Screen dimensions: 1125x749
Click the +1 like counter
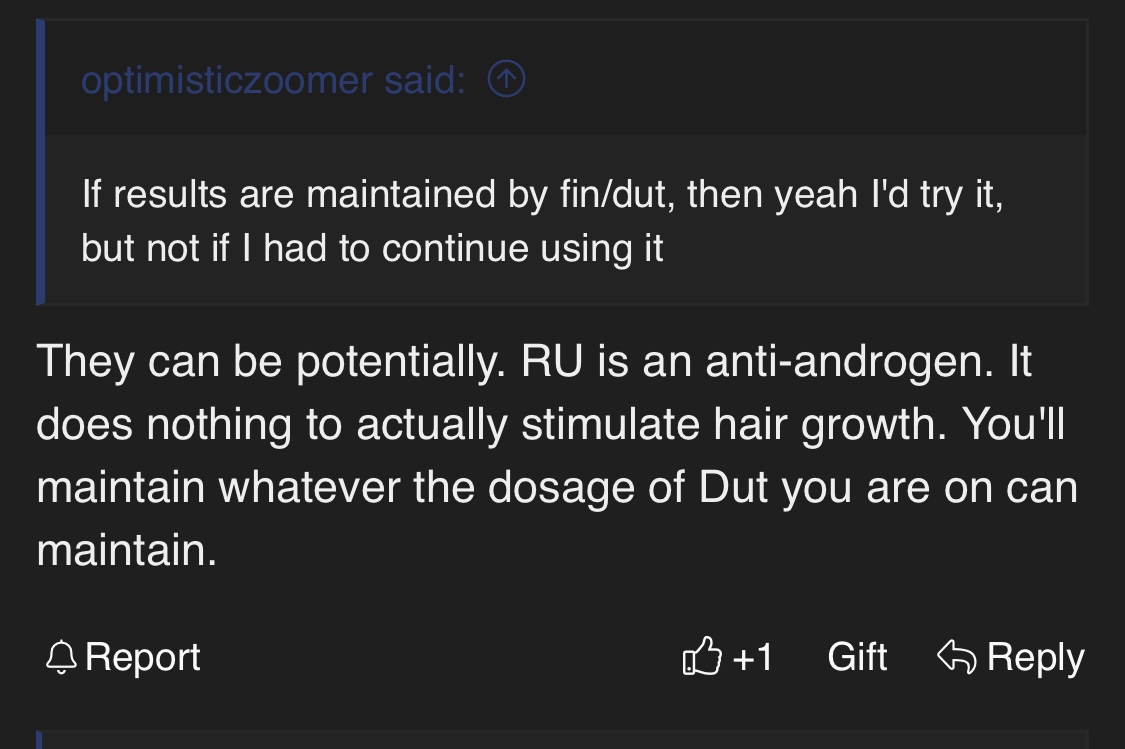point(753,656)
